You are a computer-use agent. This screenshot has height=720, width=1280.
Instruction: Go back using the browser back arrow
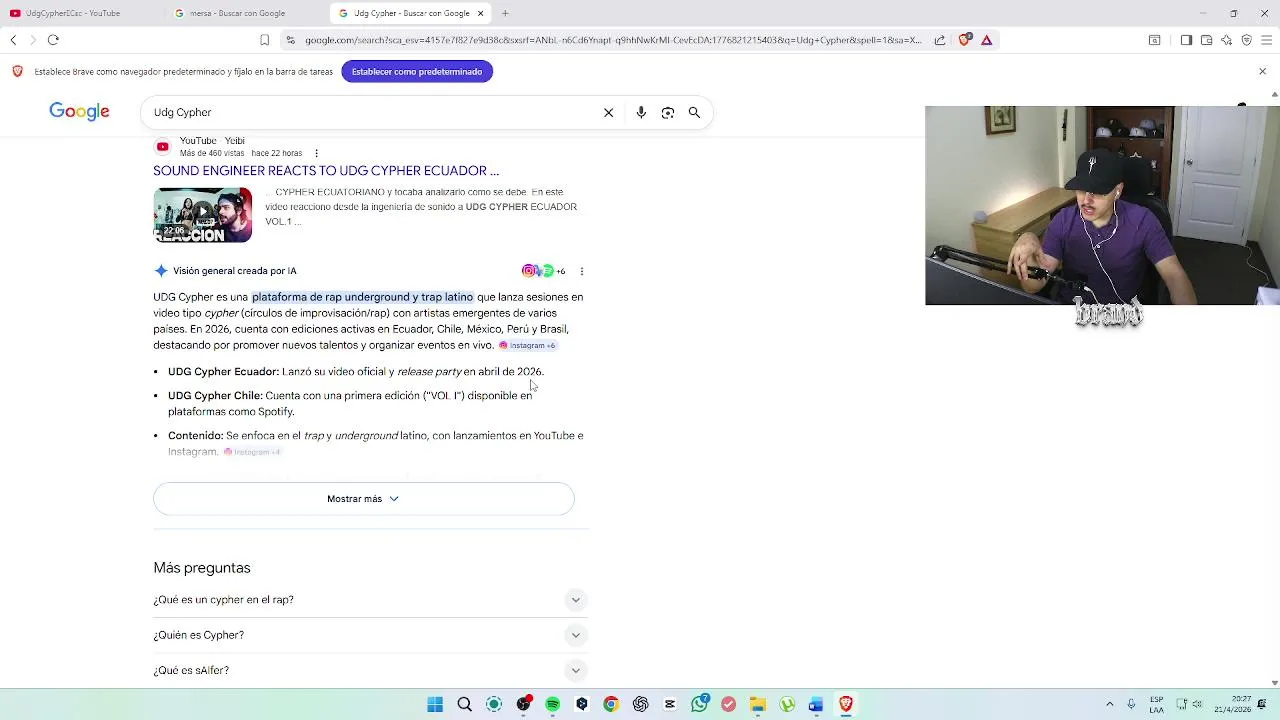click(13, 40)
